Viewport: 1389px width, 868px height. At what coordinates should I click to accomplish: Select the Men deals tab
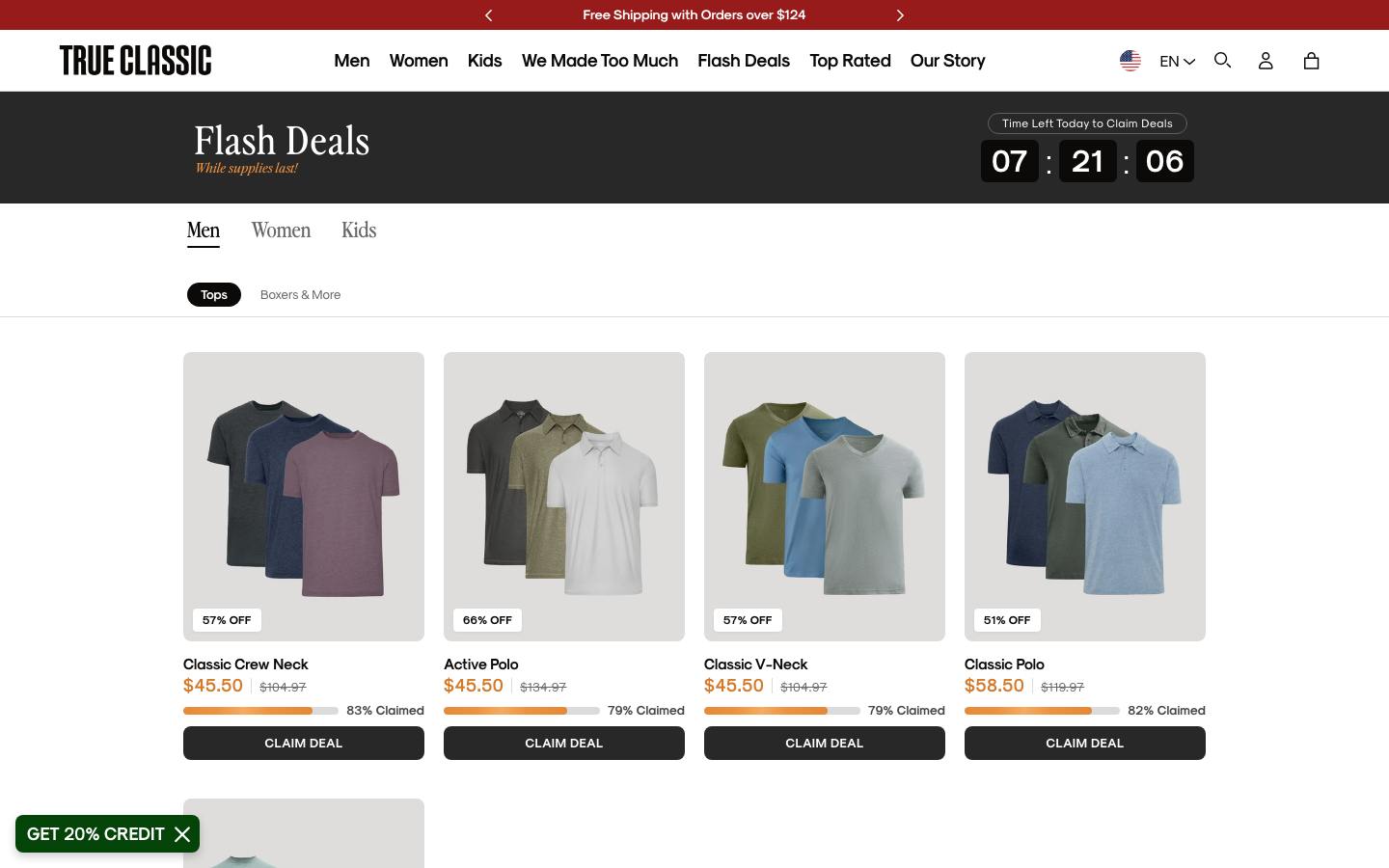204,231
